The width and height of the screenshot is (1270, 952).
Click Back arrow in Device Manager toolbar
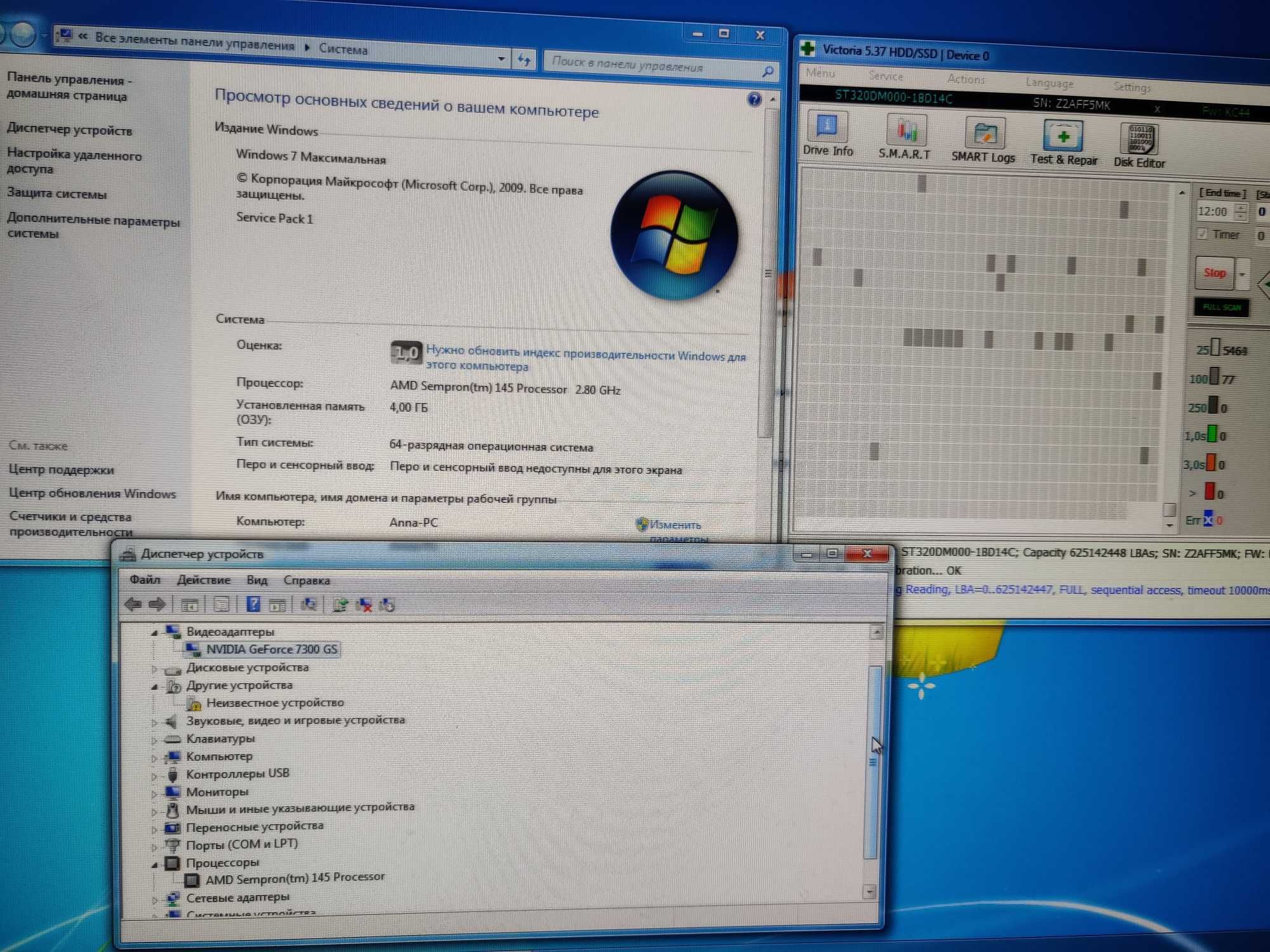[x=133, y=604]
